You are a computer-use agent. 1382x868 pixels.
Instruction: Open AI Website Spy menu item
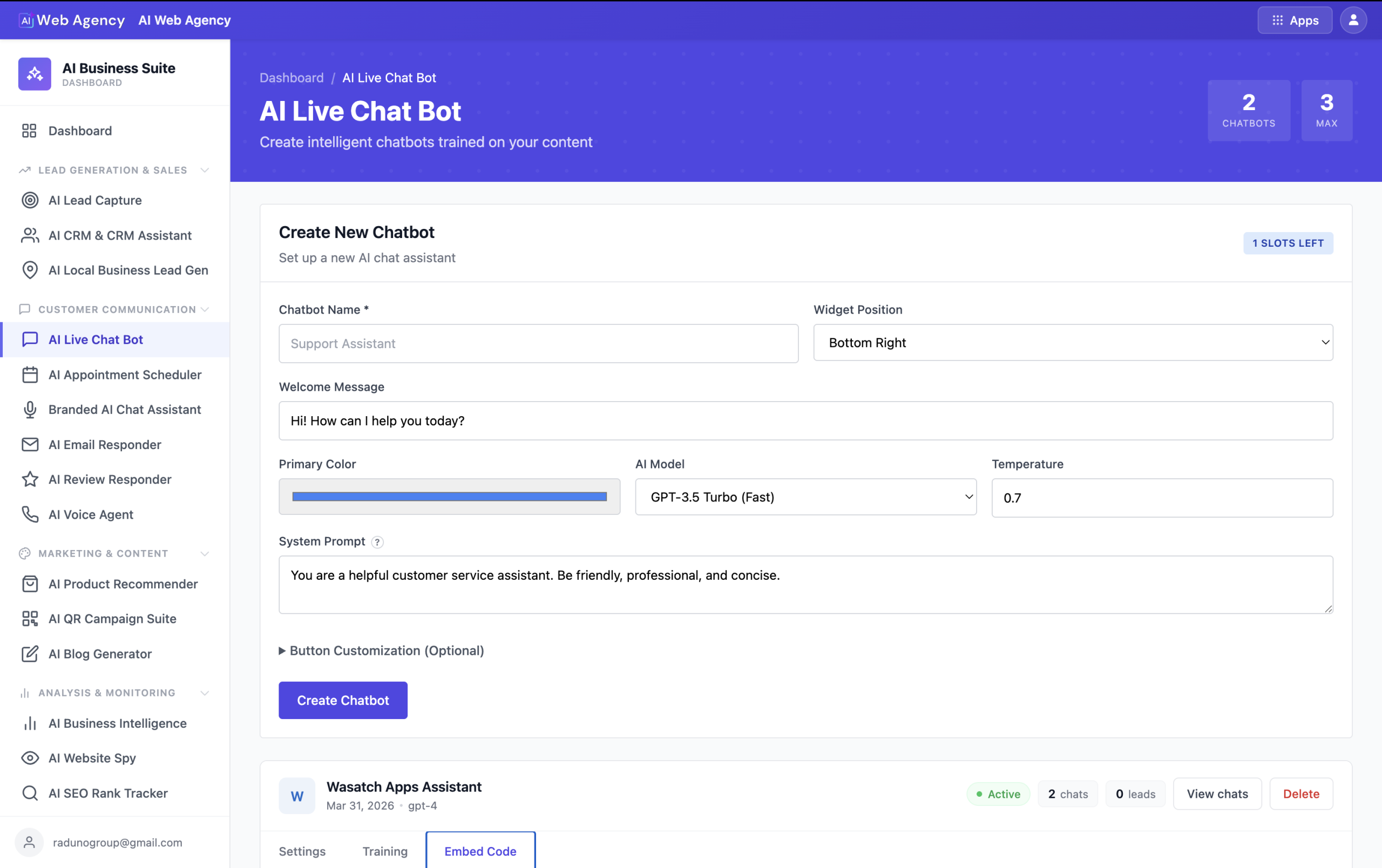[116, 758]
